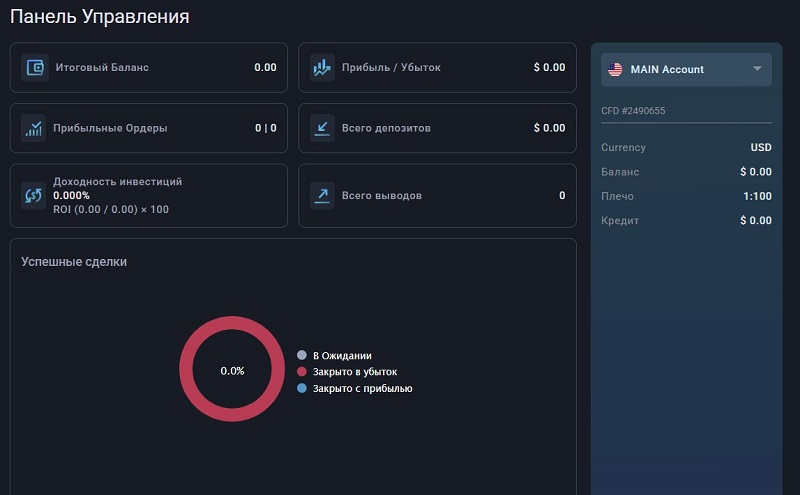Click the Всего выводов withdrawal arrow icon
This screenshot has width=800, height=495.
pos(322,196)
